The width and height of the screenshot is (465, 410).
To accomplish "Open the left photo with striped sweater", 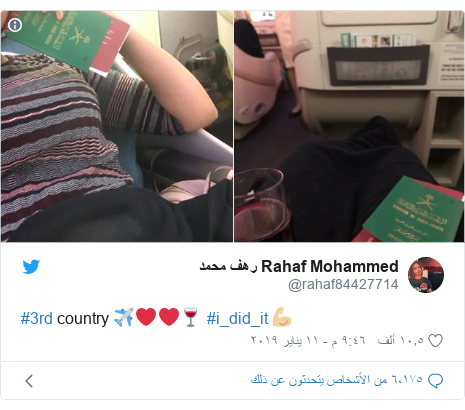I will click(117, 126).
